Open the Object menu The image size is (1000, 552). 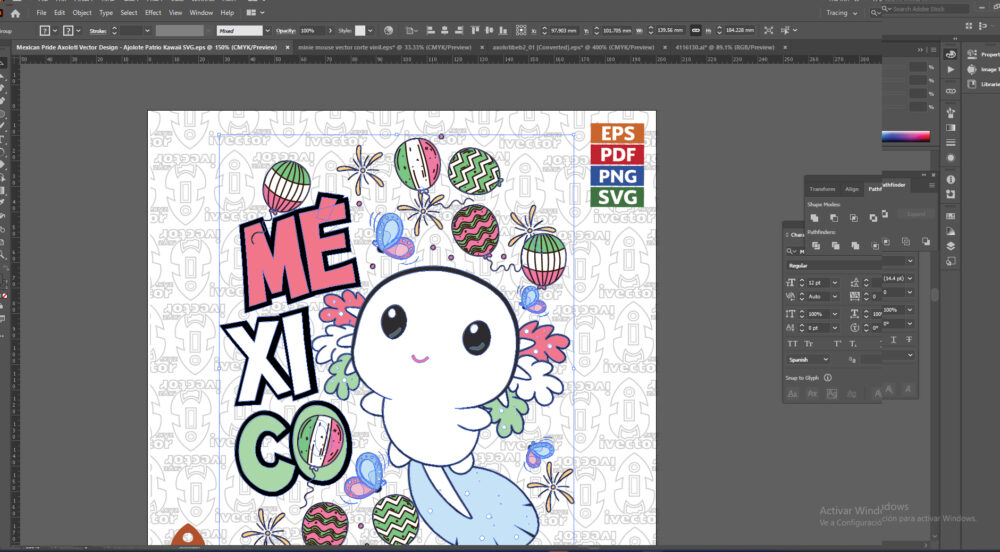coord(82,13)
